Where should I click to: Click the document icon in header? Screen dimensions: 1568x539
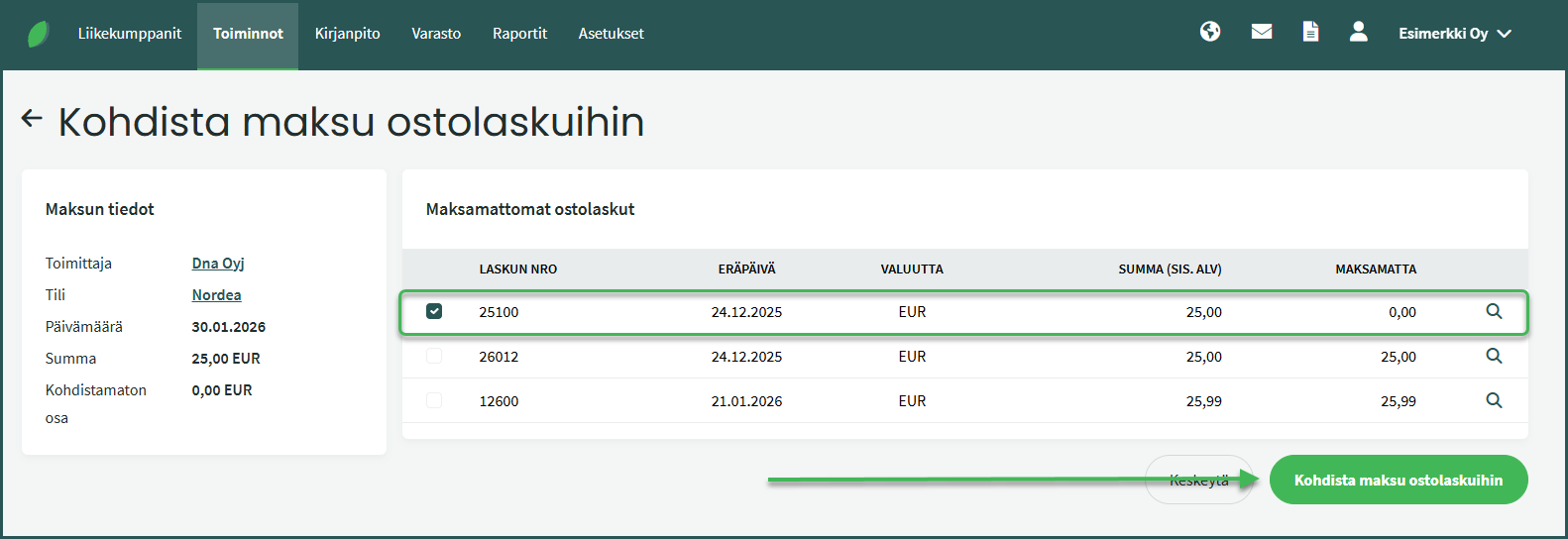click(x=1310, y=32)
